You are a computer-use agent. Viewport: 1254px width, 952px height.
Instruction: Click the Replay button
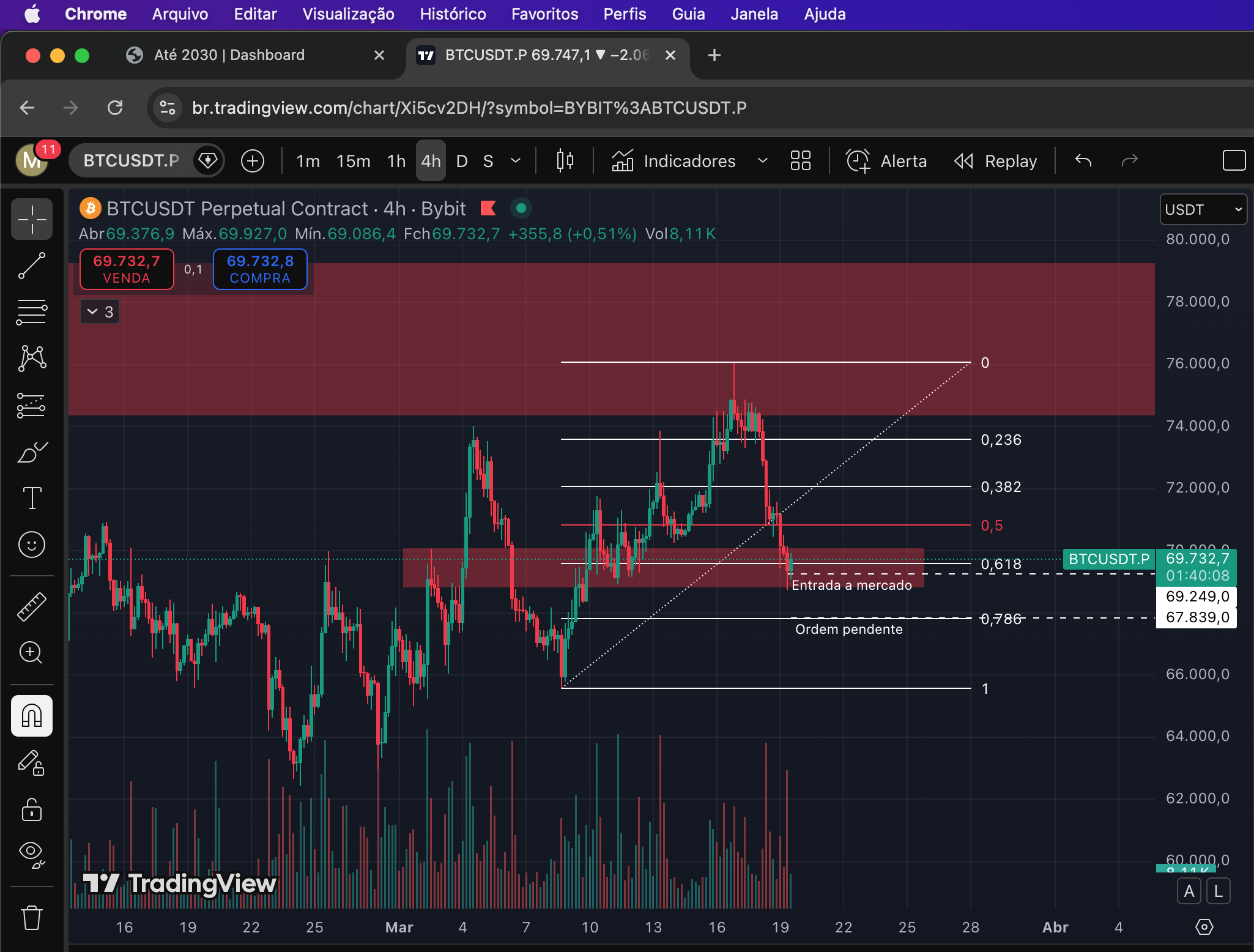click(x=996, y=161)
